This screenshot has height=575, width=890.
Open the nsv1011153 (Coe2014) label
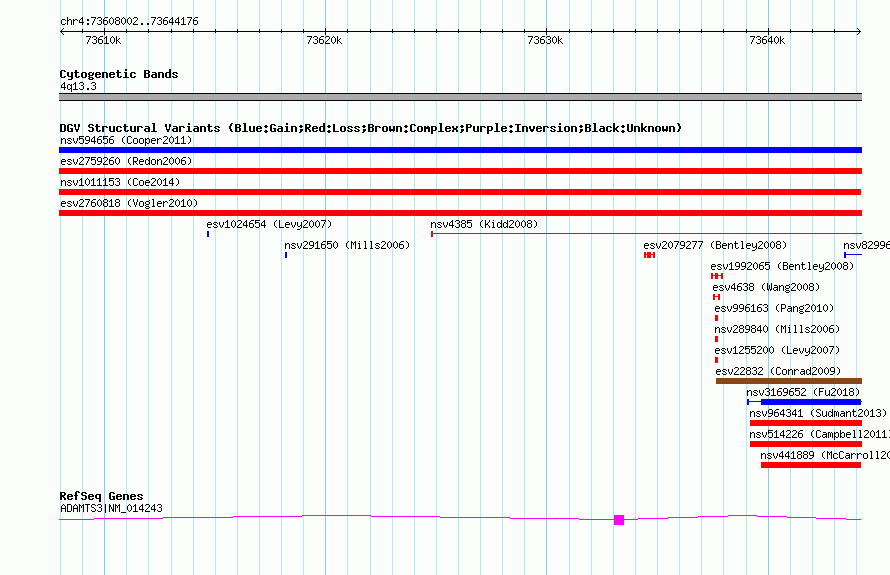pos(120,182)
